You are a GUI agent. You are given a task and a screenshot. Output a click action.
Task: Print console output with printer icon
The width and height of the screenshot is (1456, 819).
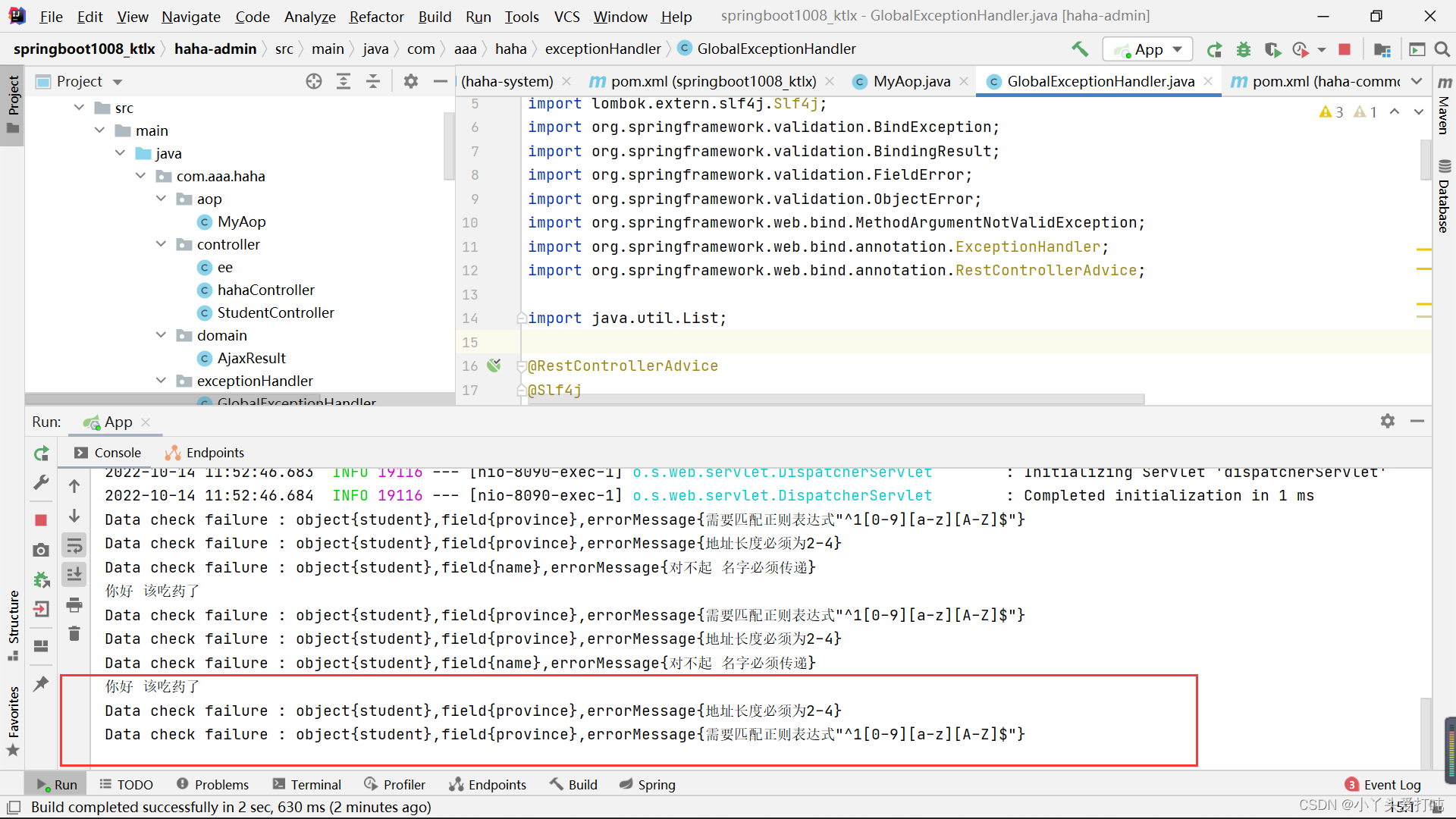tap(74, 604)
